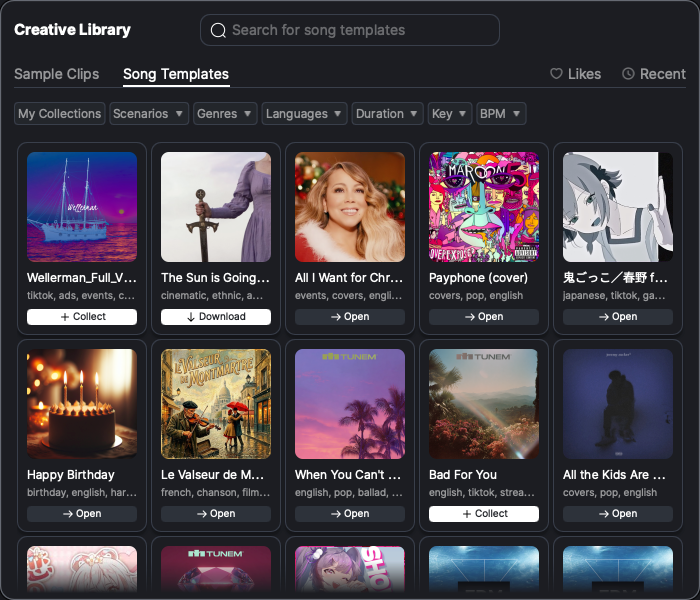The height and width of the screenshot is (600, 700).
Task: Click the Creative Library heading
Action: (72, 29)
